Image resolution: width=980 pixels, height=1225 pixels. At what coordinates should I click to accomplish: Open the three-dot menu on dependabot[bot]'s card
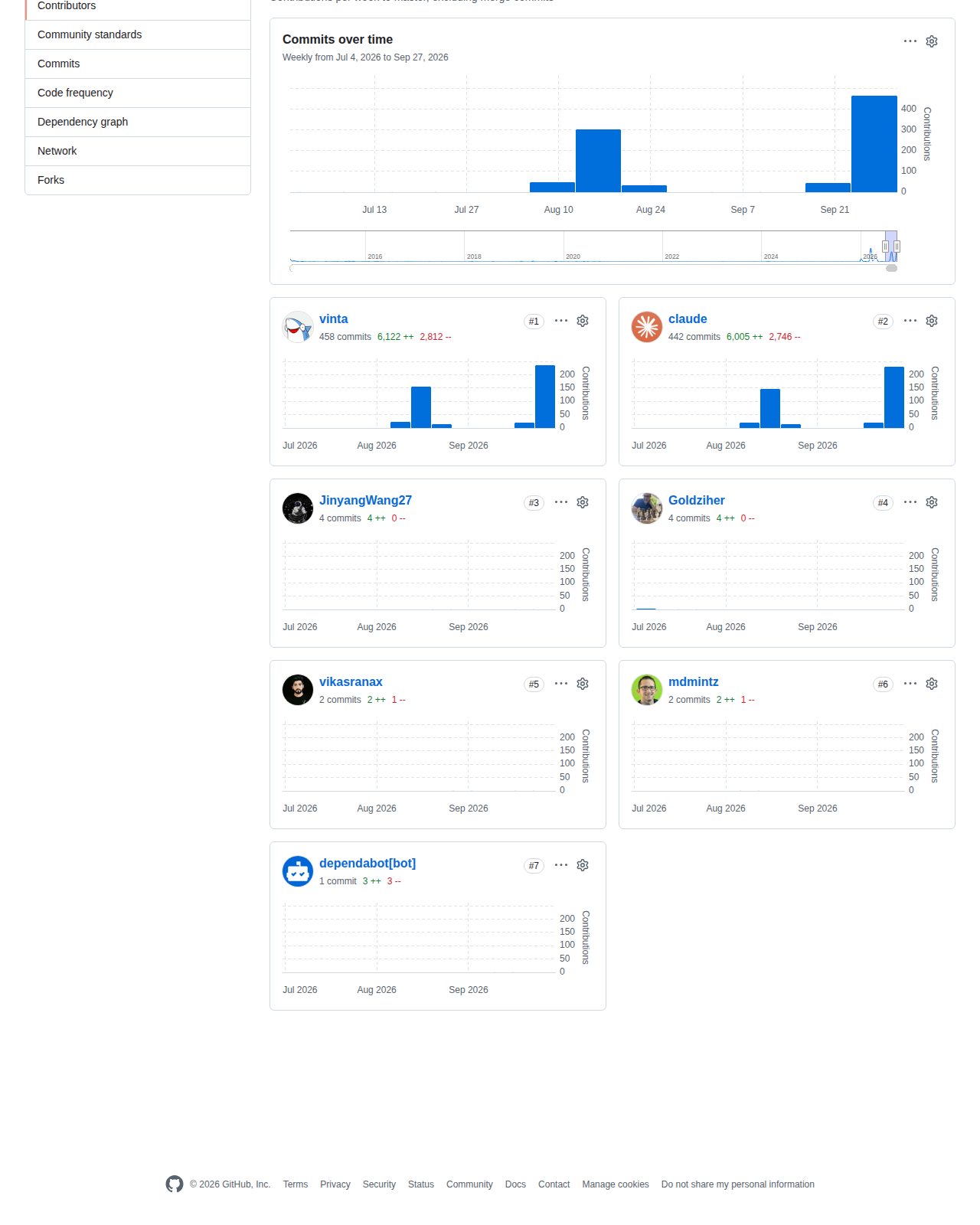point(561,865)
